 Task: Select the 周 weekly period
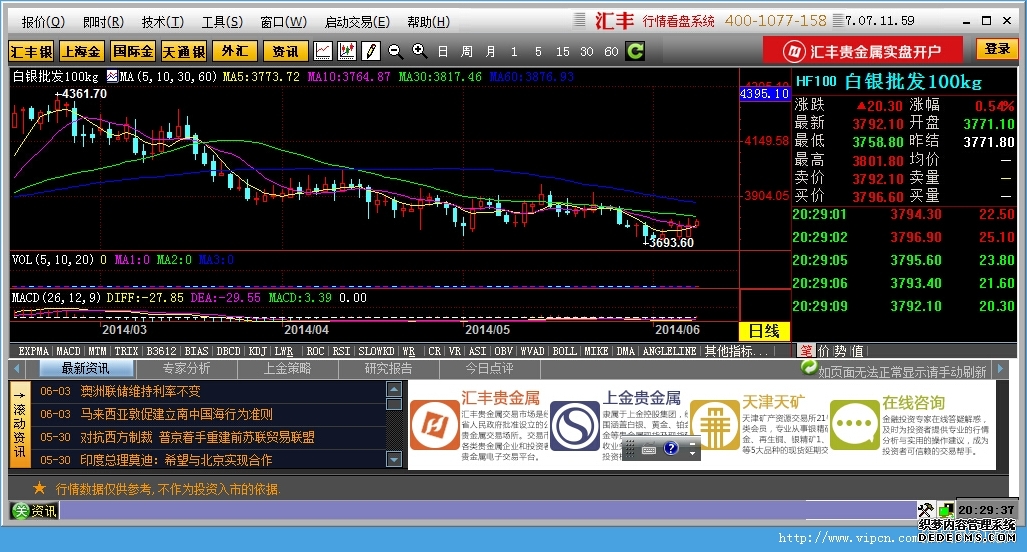(x=467, y=51)
